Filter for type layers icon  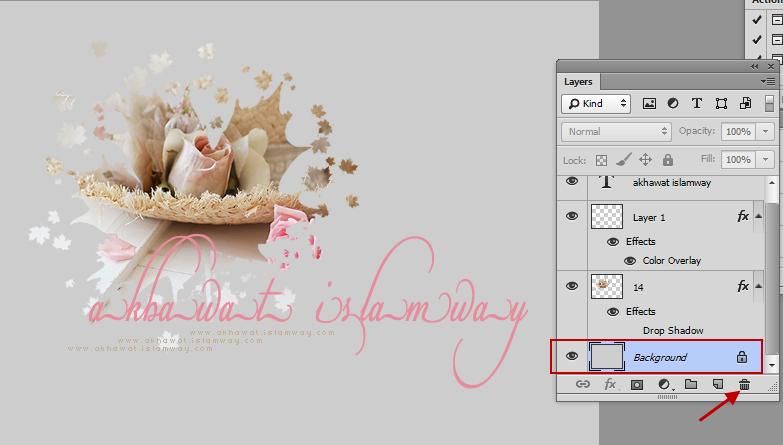point(697,103)
